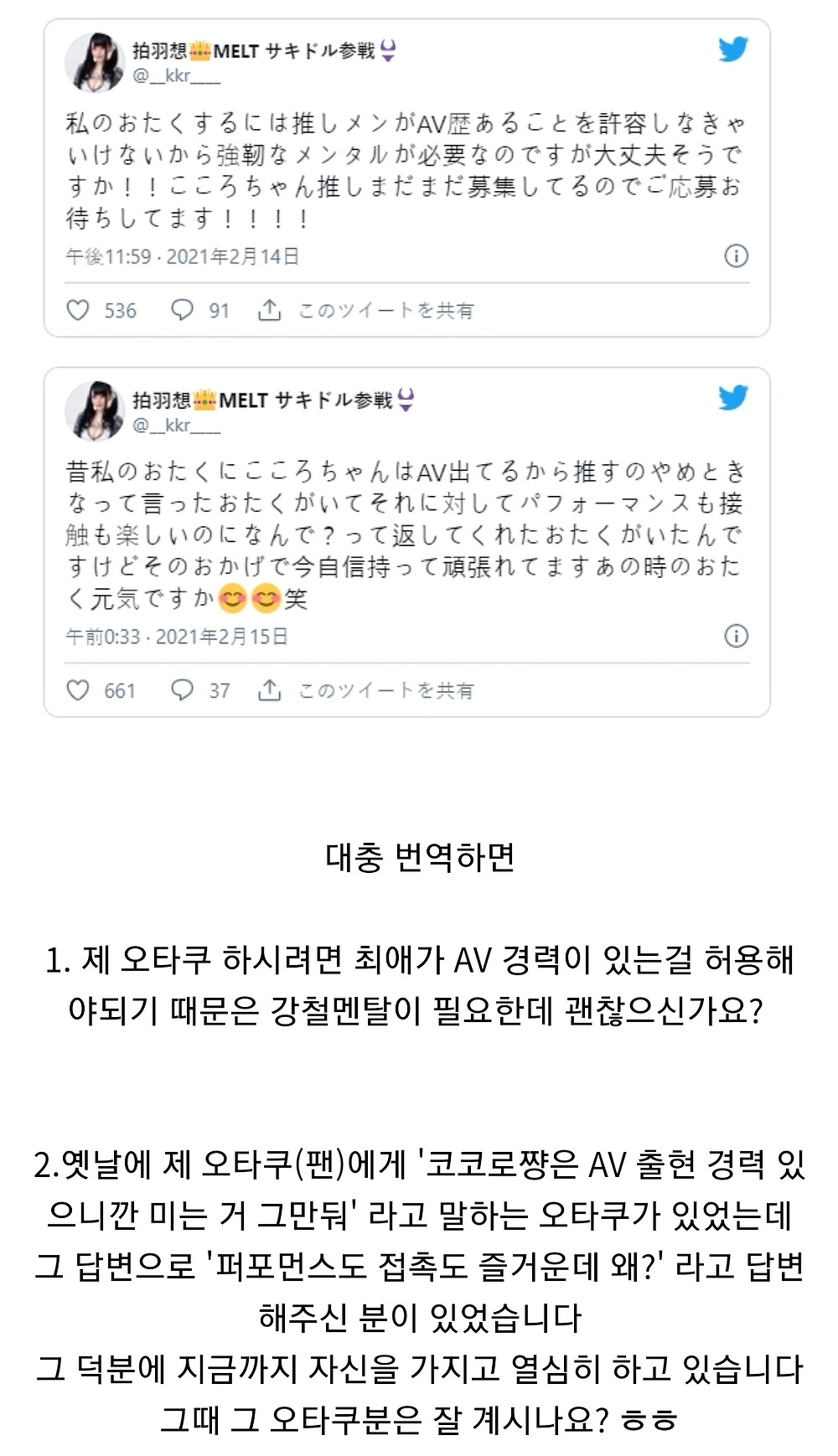The width and height of the screenshot is (838, 1456).
Task: Click Twitter bird logo in first tweet
Action: point(733,49)
